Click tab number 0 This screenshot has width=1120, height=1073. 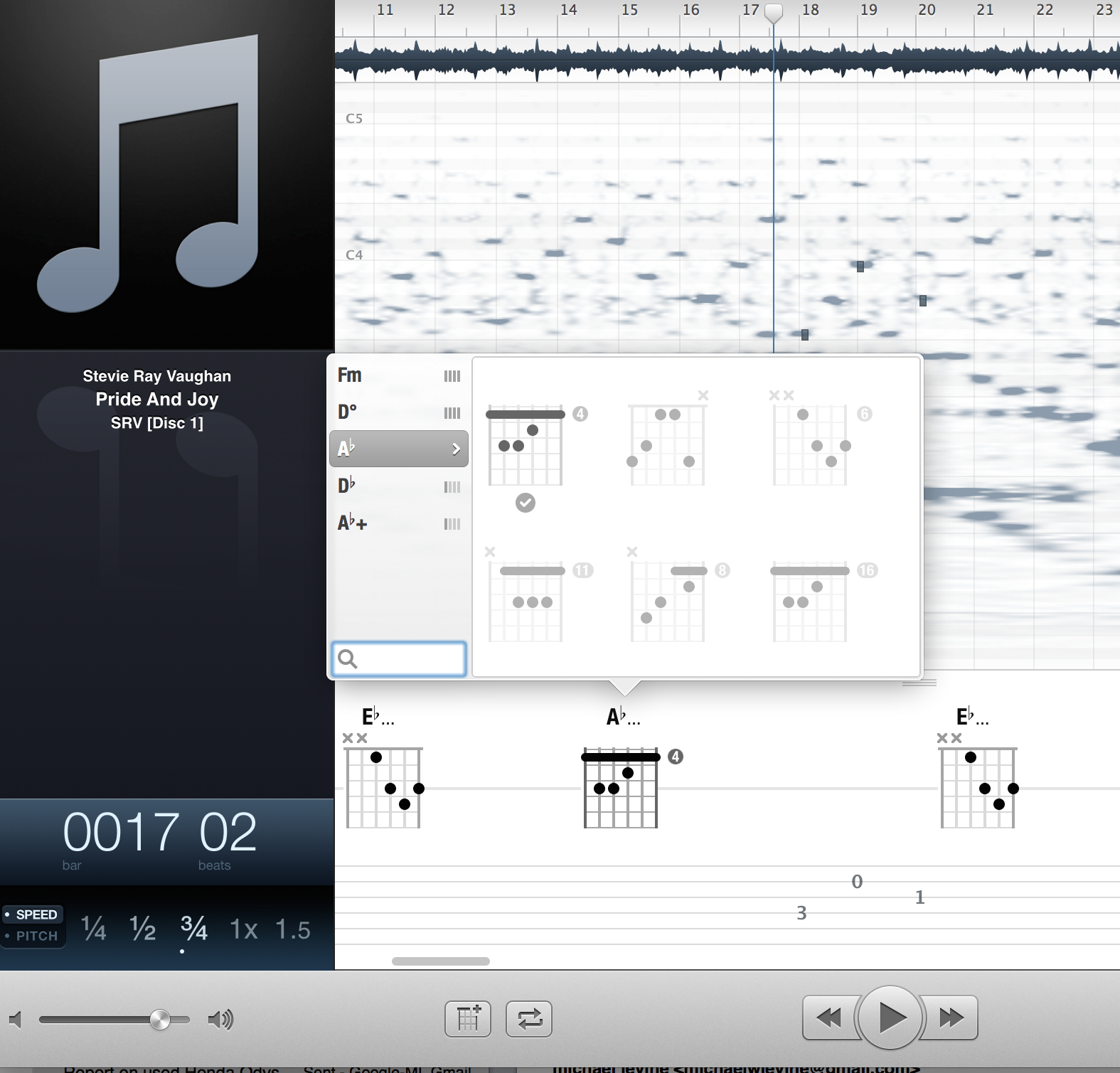coord(857,882)
